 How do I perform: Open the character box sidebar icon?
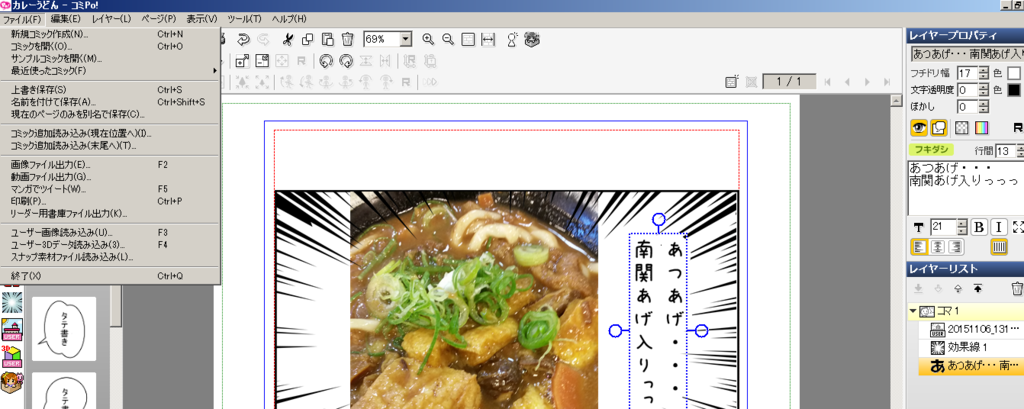(x=12, y=382)
